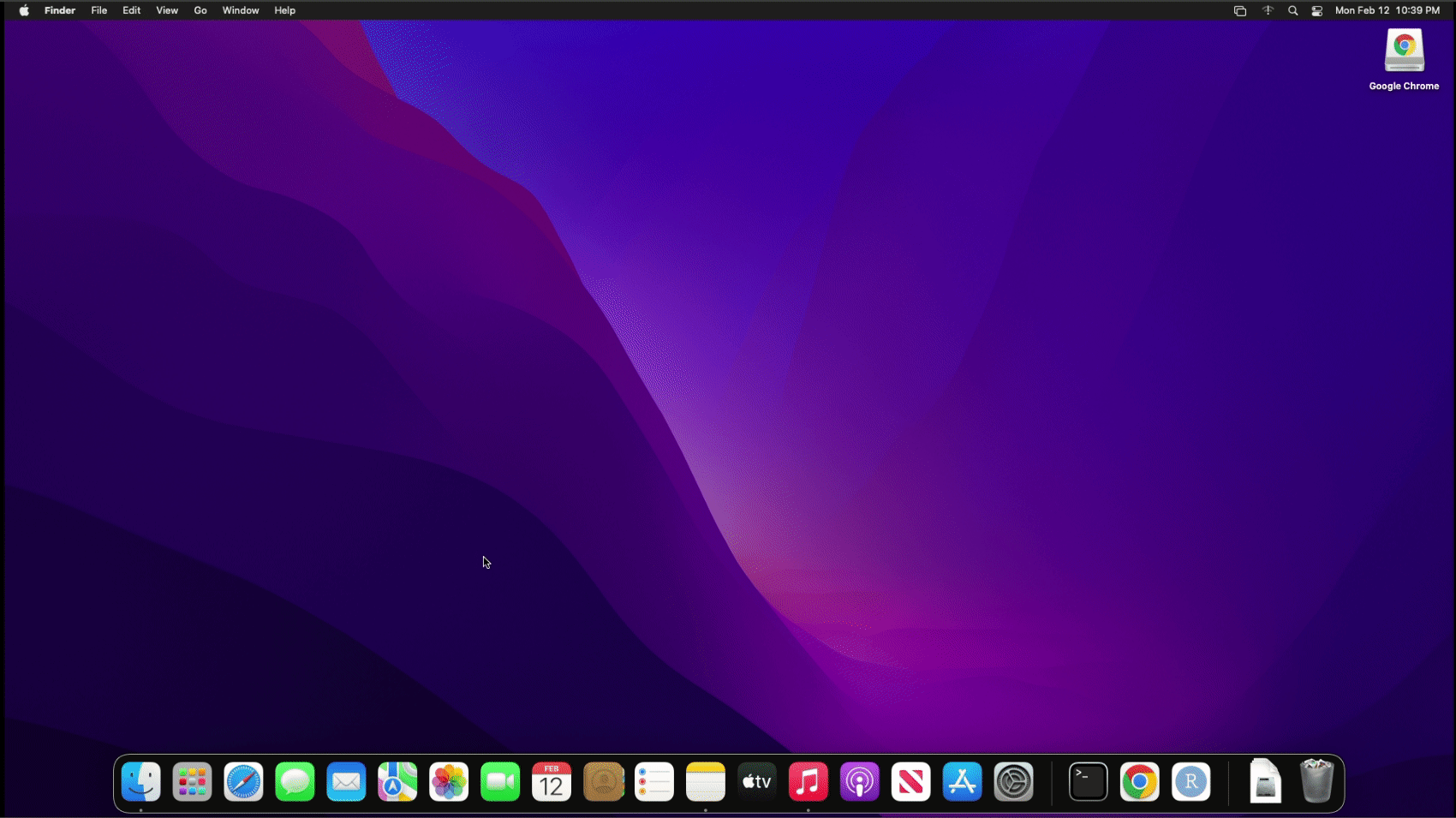The height and width of the screenshot is (818, 1456).
Task: Select the Google Chrome disk on desktop
Action: tap(1404, 51)
